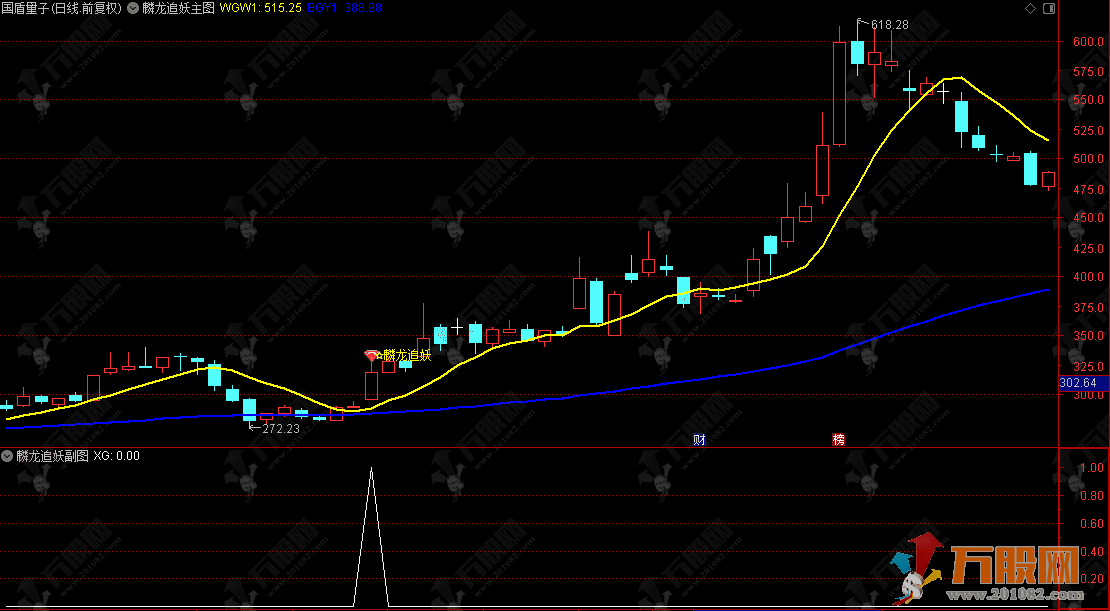Click the 麟龙追妖主图 indicator name

tap(178, 8)
